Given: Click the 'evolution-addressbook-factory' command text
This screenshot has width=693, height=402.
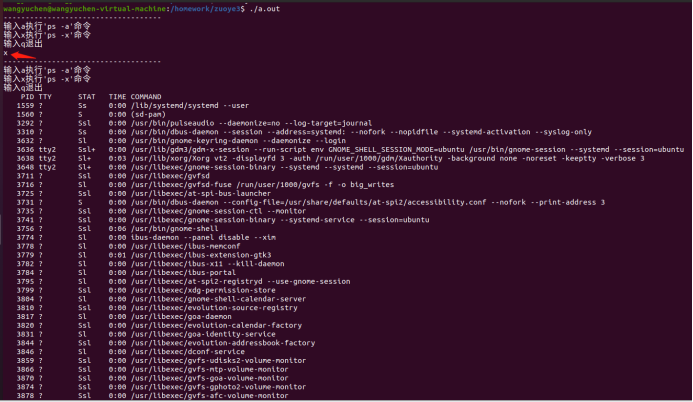Looking at the screenshot, I should 223,343.
